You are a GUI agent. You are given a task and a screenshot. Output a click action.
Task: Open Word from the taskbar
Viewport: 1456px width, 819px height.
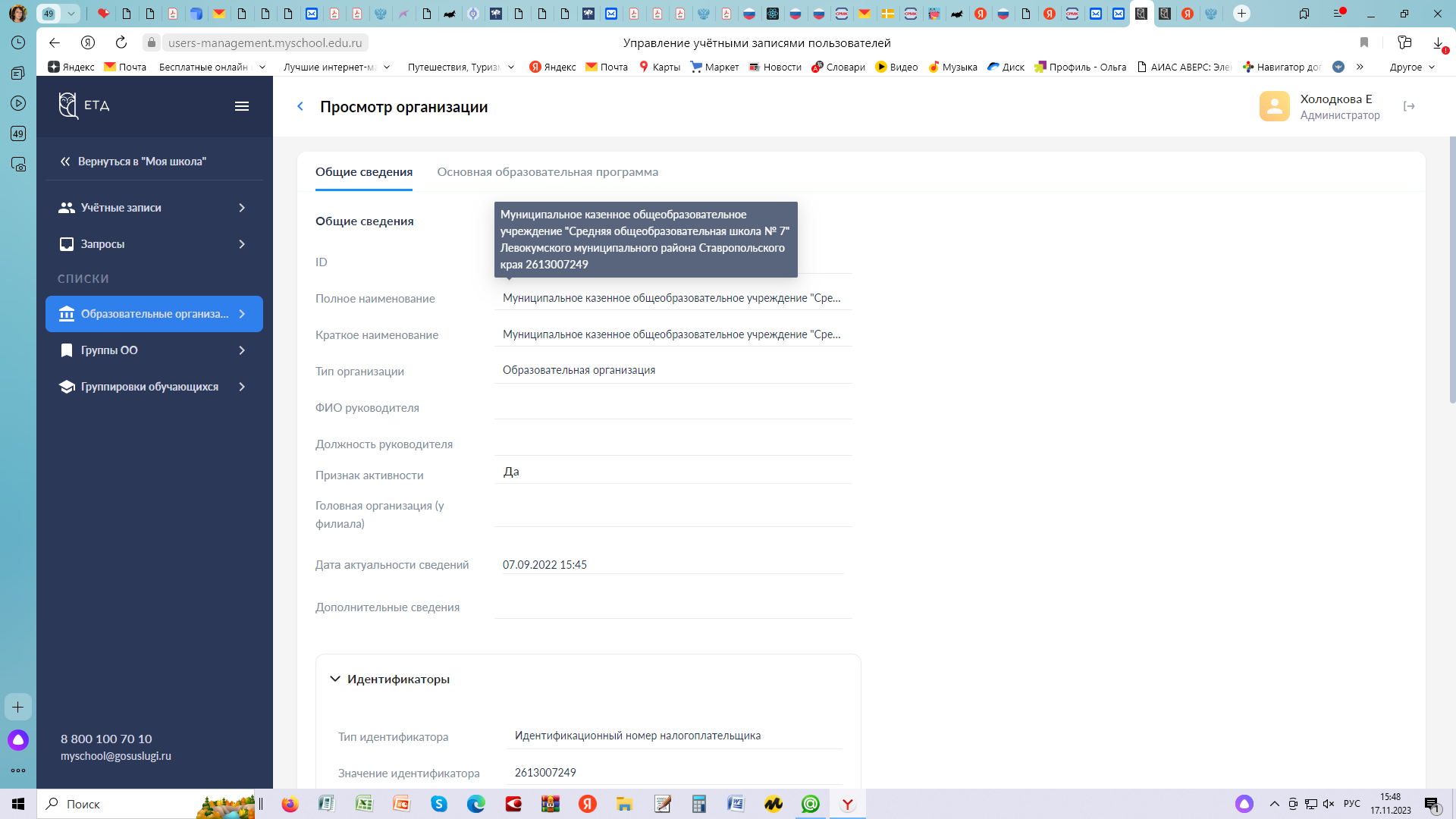pos(736,804)
